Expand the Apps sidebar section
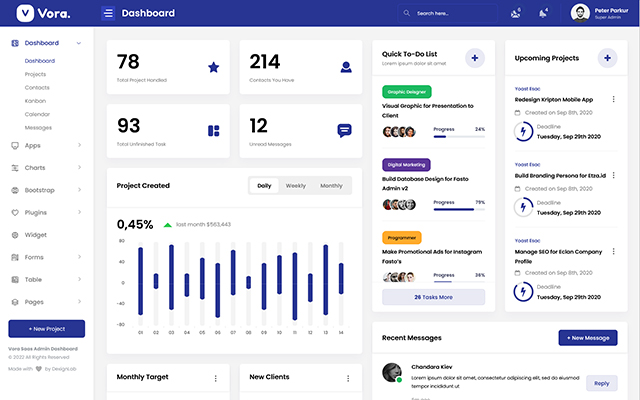The height and width of the screenshot is (400, 640). pyautogui.click(x=79, y=146)
